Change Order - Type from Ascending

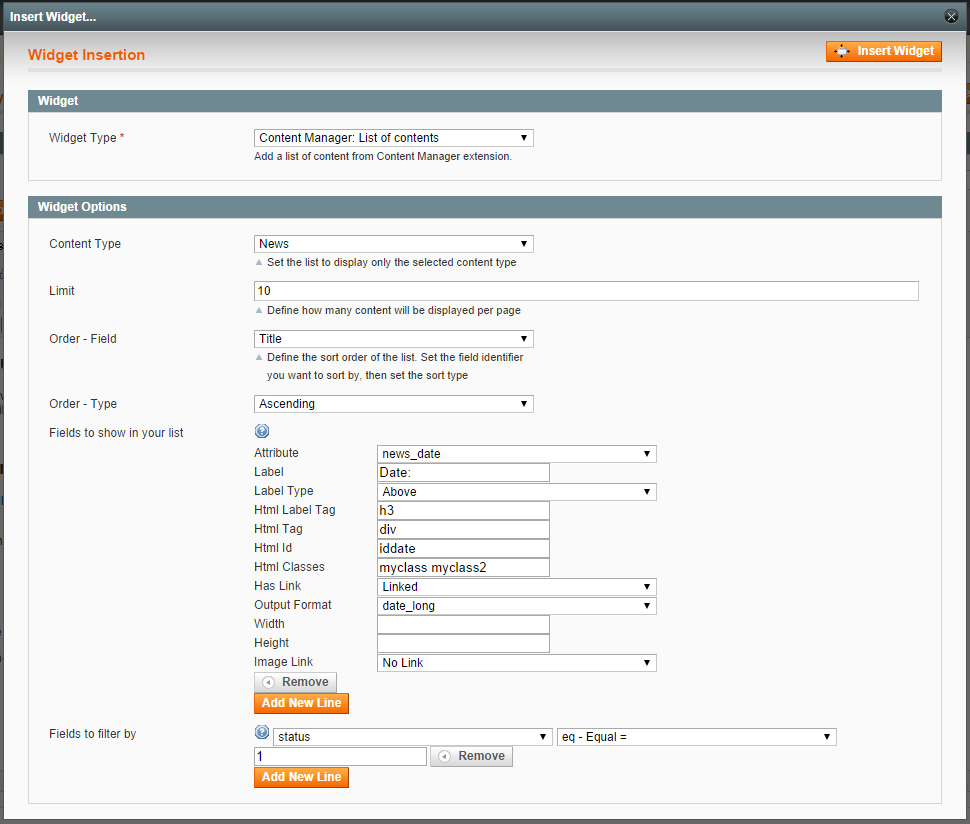[393, 404]
